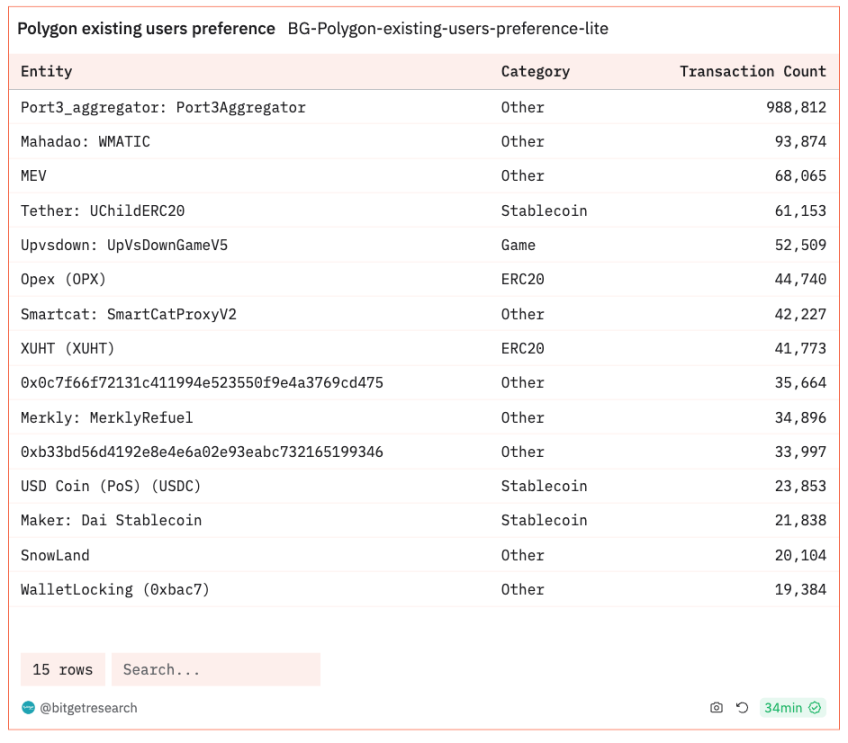The image size is (848, 743).
Task: Click the green checkmark status icon
Action: [815, 708]
